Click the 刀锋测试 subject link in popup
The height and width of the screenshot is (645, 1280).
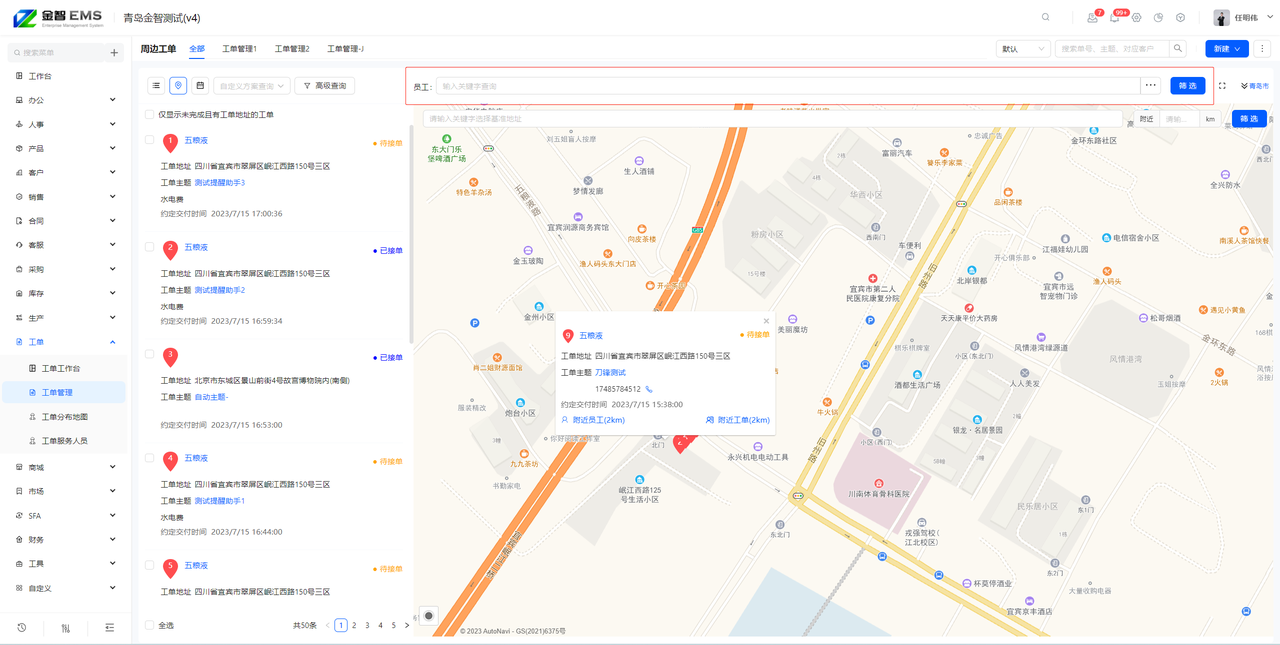[610, 373]
